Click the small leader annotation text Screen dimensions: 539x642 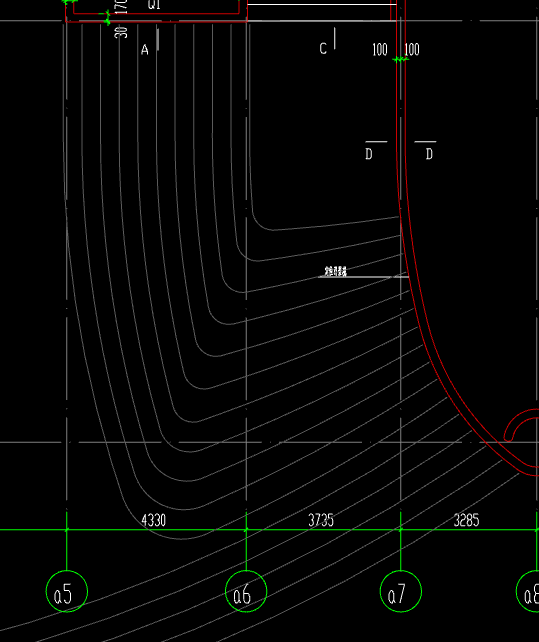[335, 271]
